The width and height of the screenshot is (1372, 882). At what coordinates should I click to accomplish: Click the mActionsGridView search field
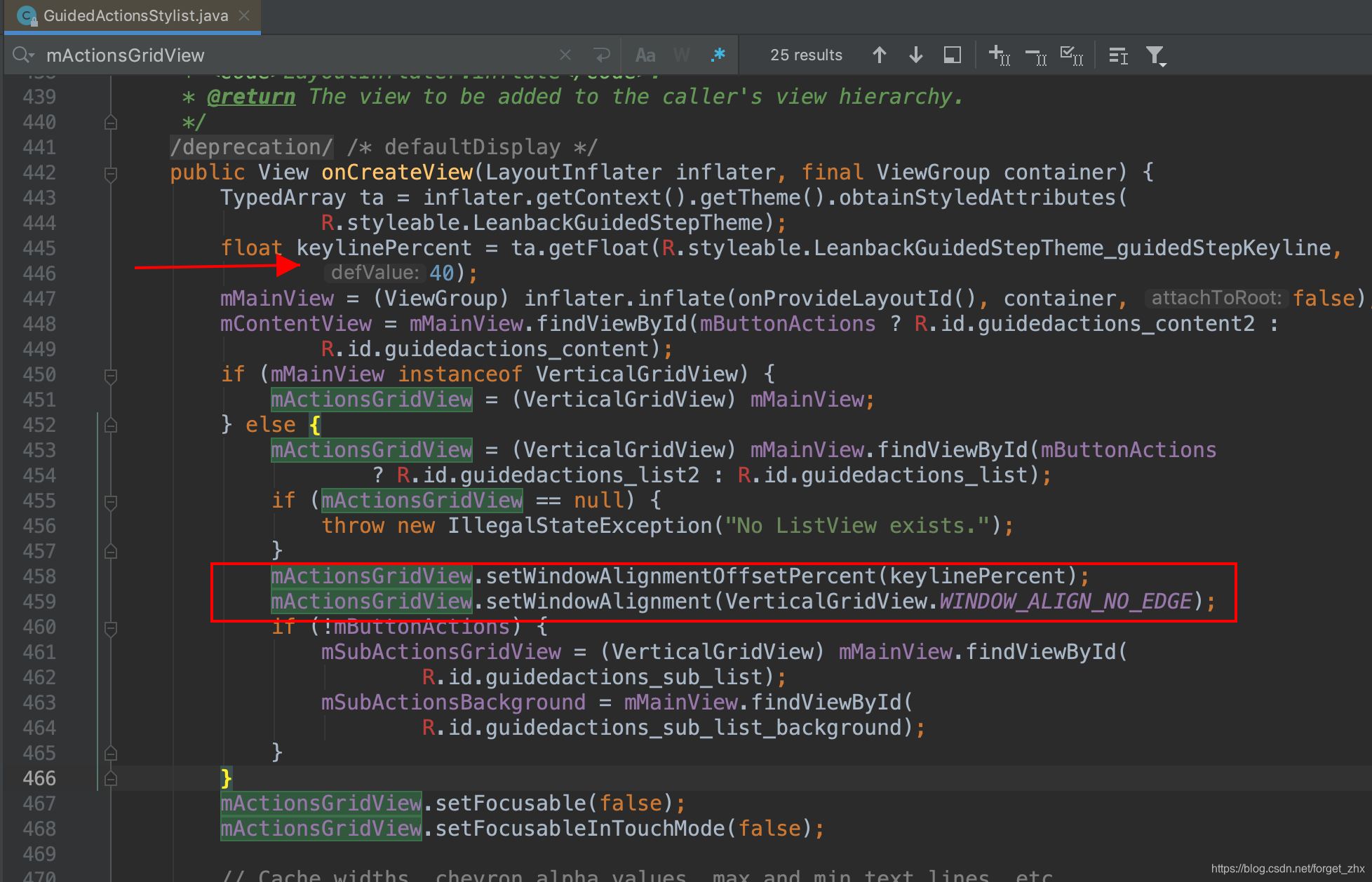tap(295, 55)
